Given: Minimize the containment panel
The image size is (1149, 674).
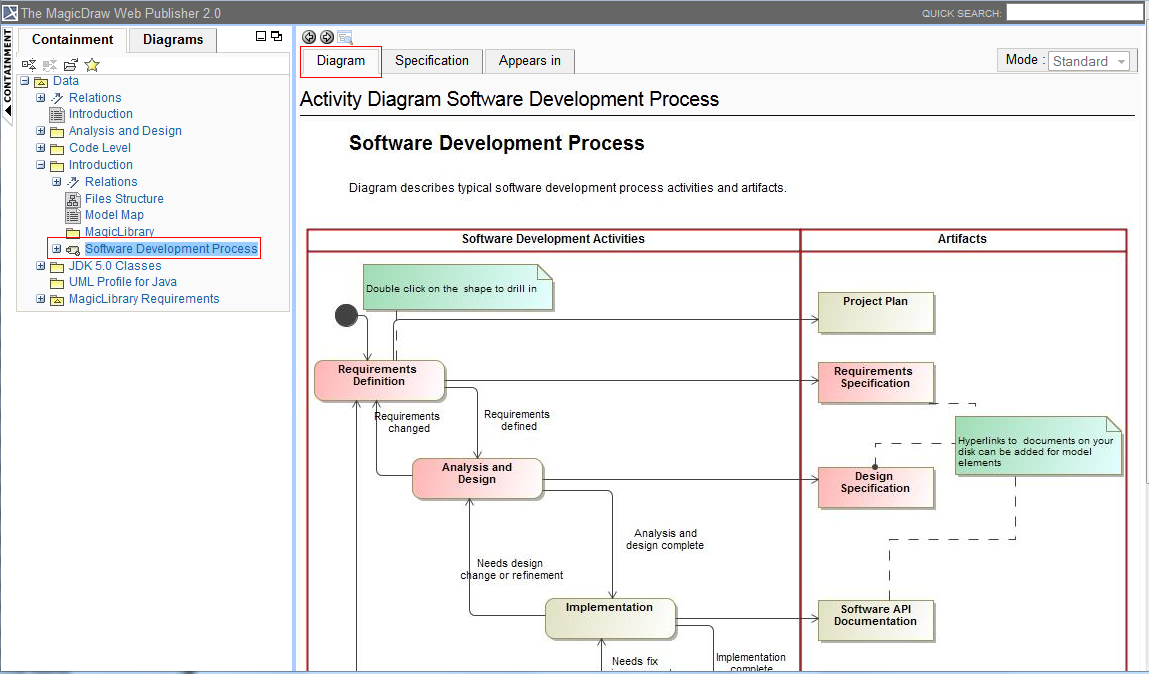Looking at the screenshot, I should [261, 36].
